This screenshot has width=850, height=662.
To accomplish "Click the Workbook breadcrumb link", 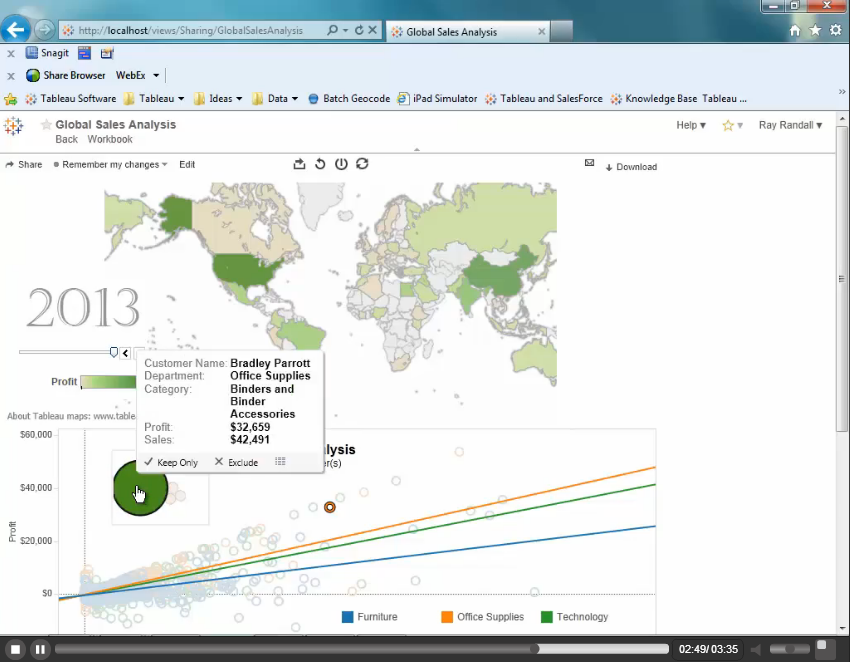I will tap(110, 139).
